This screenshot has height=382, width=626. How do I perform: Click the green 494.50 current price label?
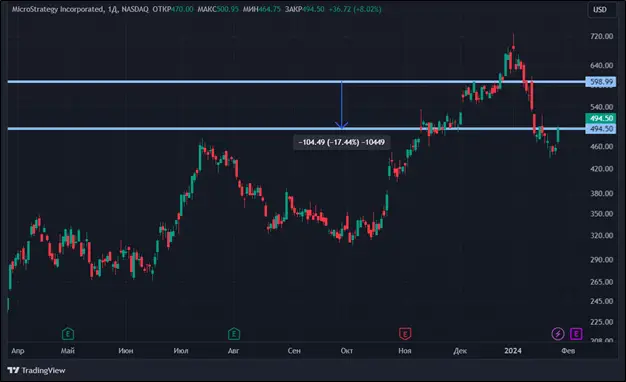tap(601, 119)
